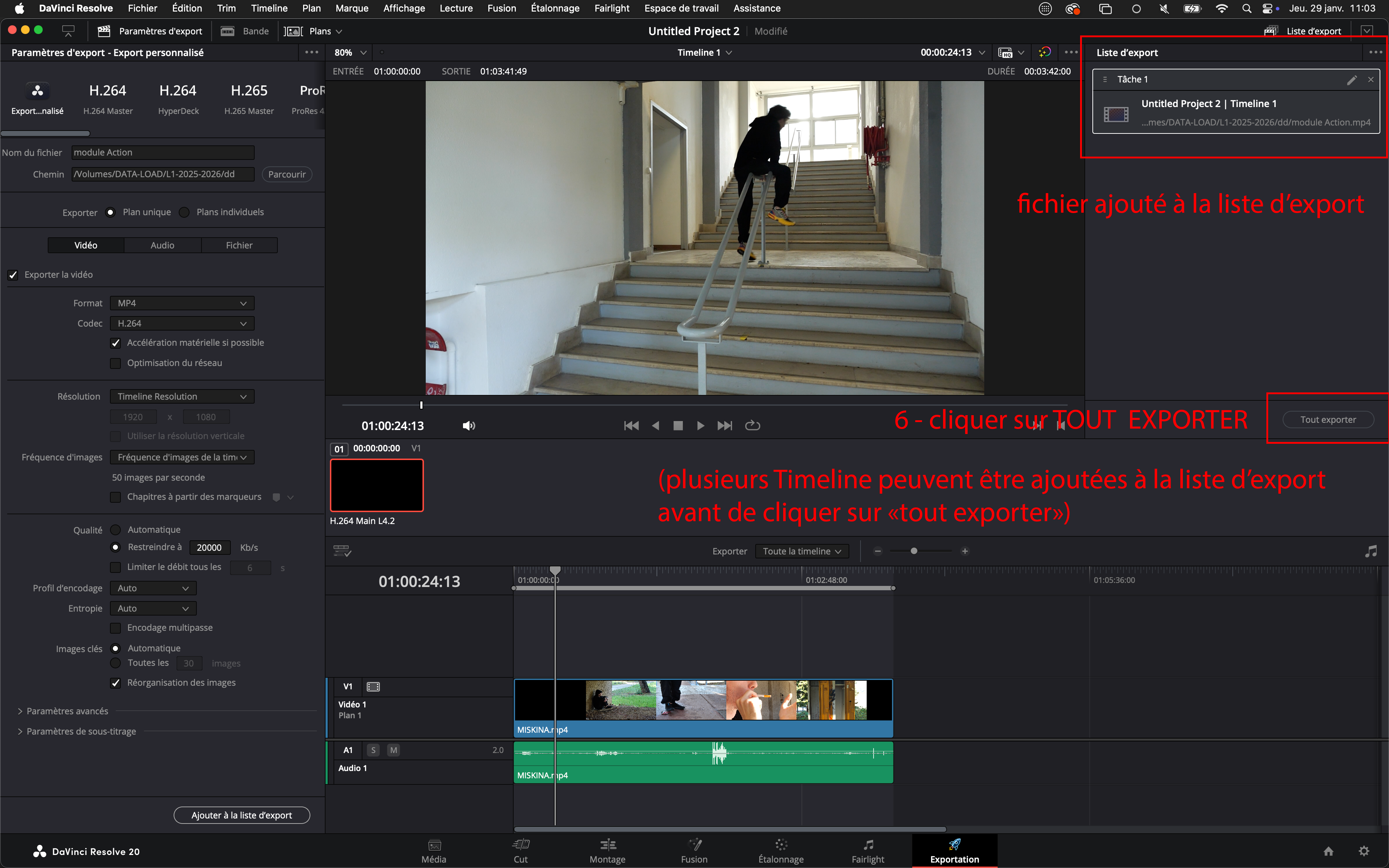Viewport: 1389px width, 868px height.
Task: Open the Résolution dropdown
Action: [181, 396]
